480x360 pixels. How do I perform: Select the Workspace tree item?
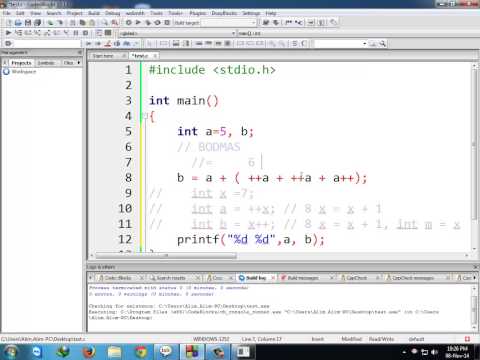(23, 72)
